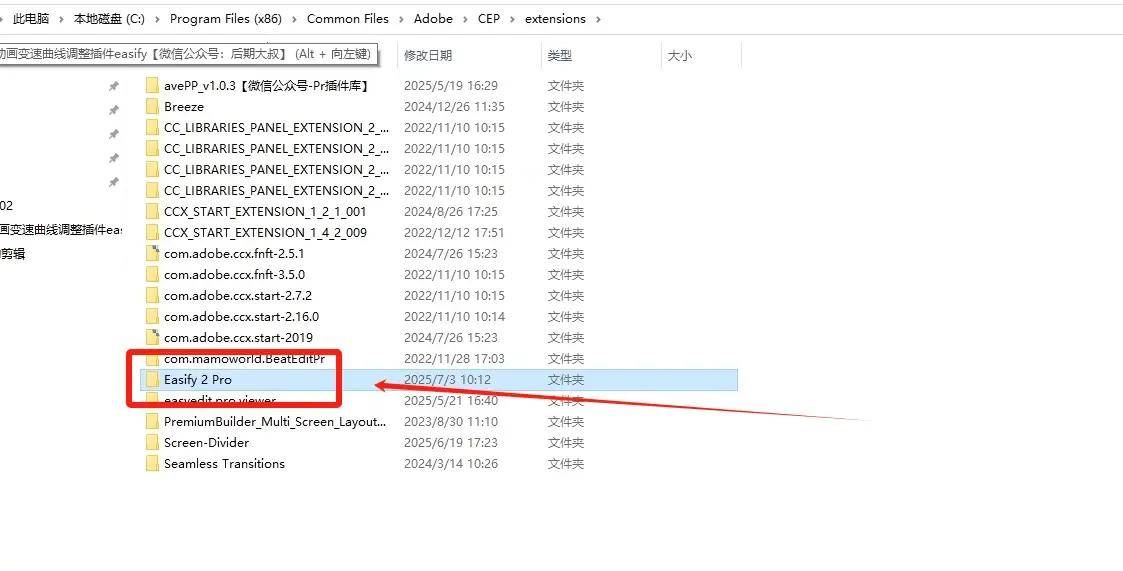Click the CCX_START_EXTENSION_1_4_2_009 folder icon

pyautogui.click(x=152, y=233)
